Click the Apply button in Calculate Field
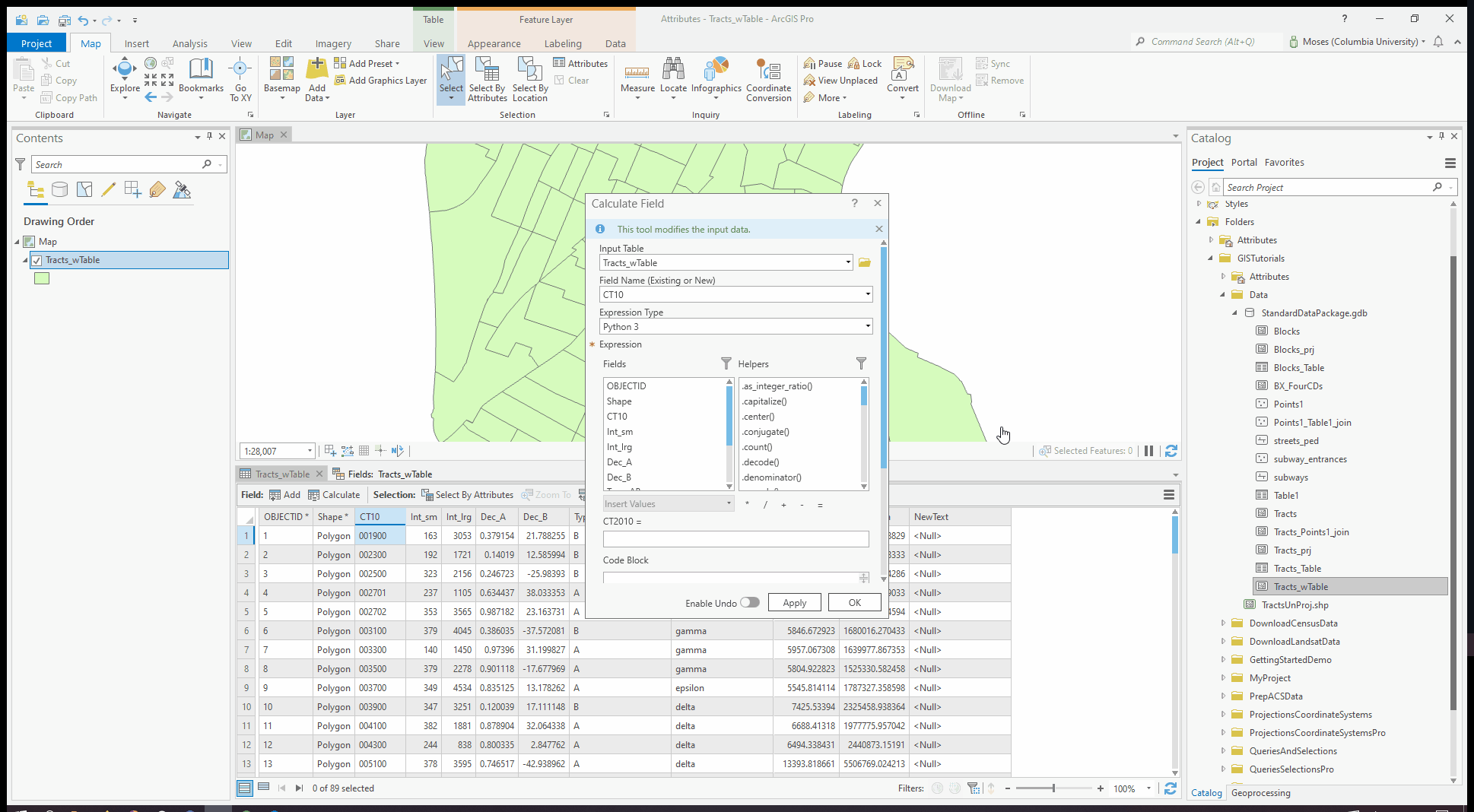The image size is (1474, 812). point(794,602)
